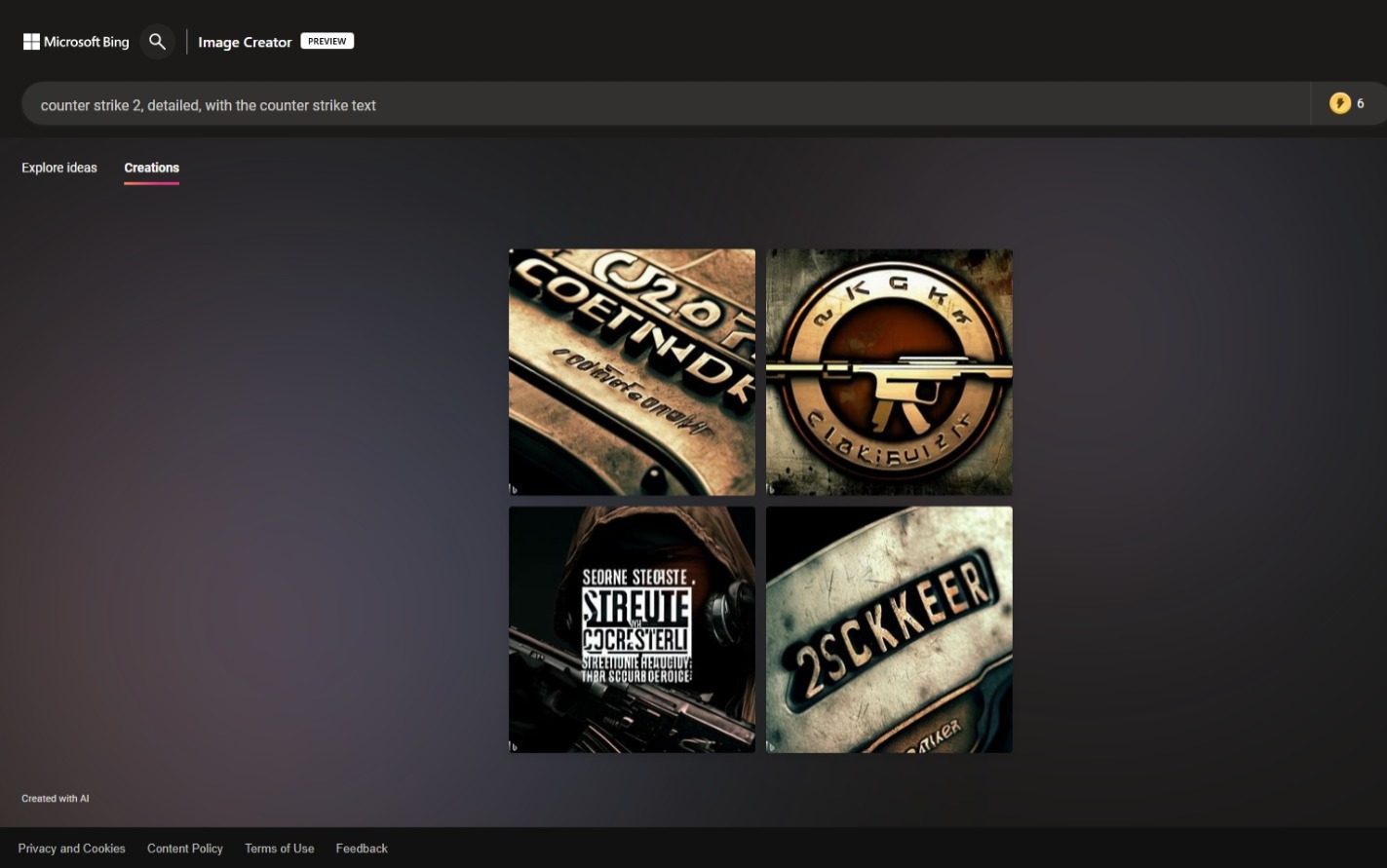The width and height of the screenshot is (1387, 868).
Task: Open the Terms of Use link
Action: coord(279,849)
